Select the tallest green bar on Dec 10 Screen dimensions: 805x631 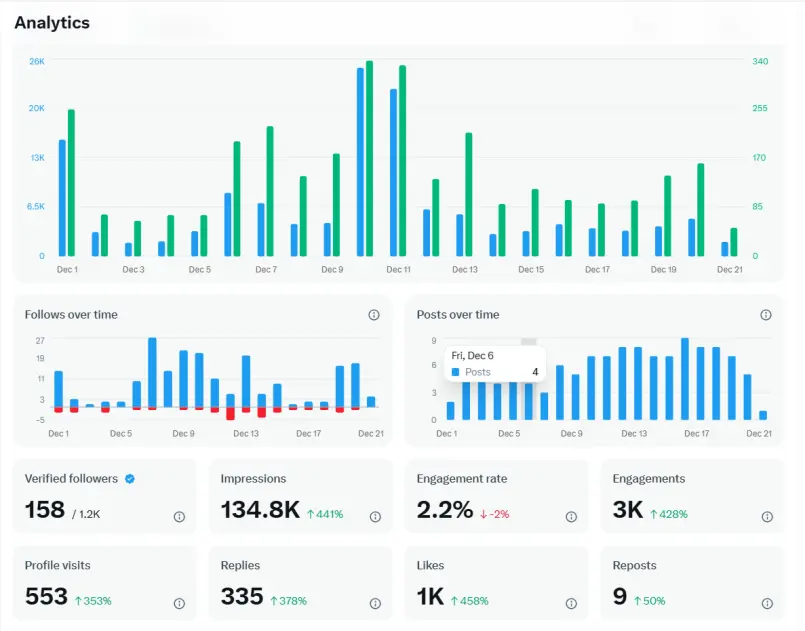pos(369,158)
